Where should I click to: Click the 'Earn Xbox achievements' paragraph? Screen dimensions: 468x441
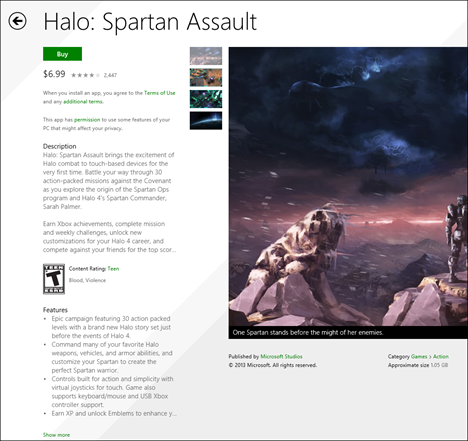109,237
